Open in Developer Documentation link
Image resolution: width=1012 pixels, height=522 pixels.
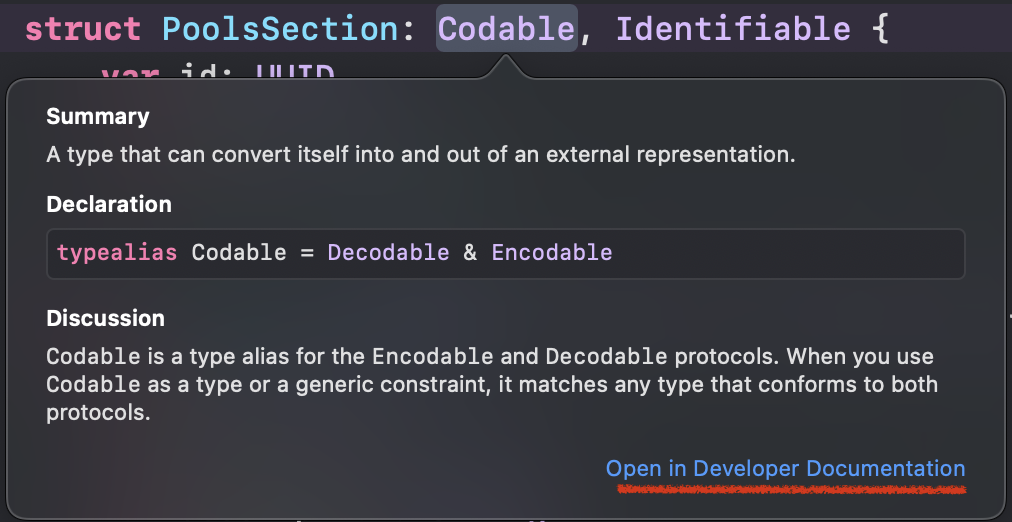(785, 469)
